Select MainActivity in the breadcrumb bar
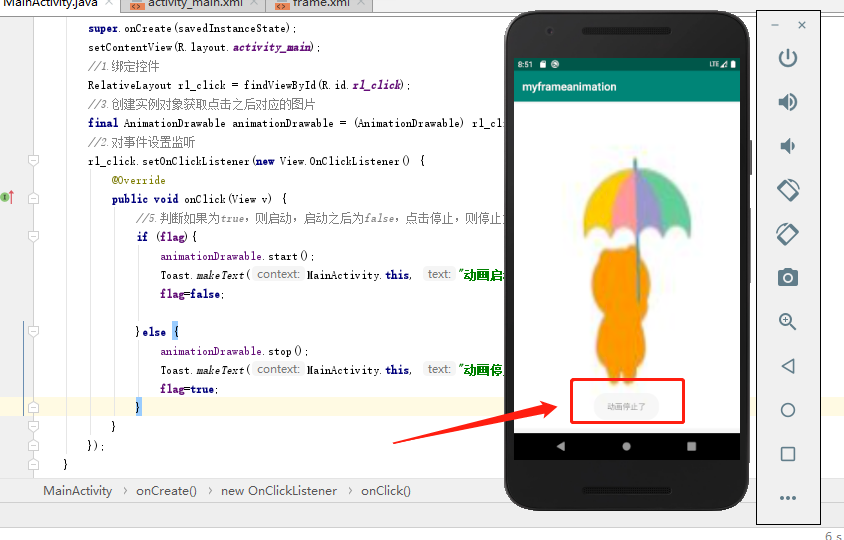Image resolution: width=844 pixels, height=540 pixels. point(78,491)
